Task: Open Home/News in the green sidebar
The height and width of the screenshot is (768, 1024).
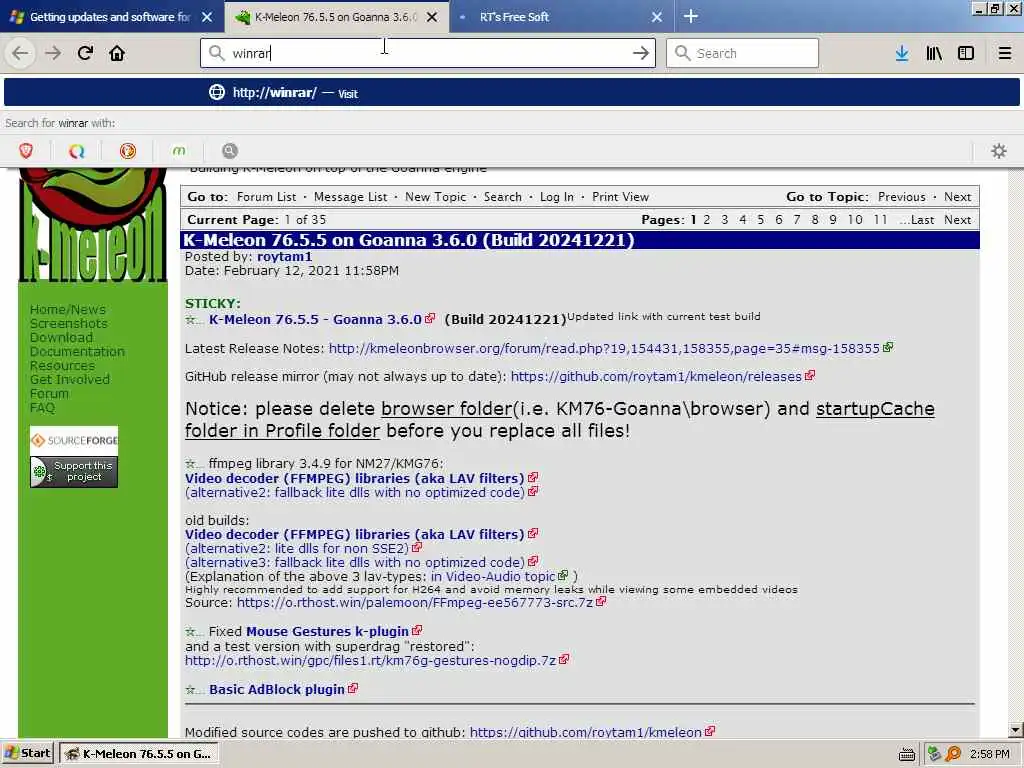Action: click(67, 310)
